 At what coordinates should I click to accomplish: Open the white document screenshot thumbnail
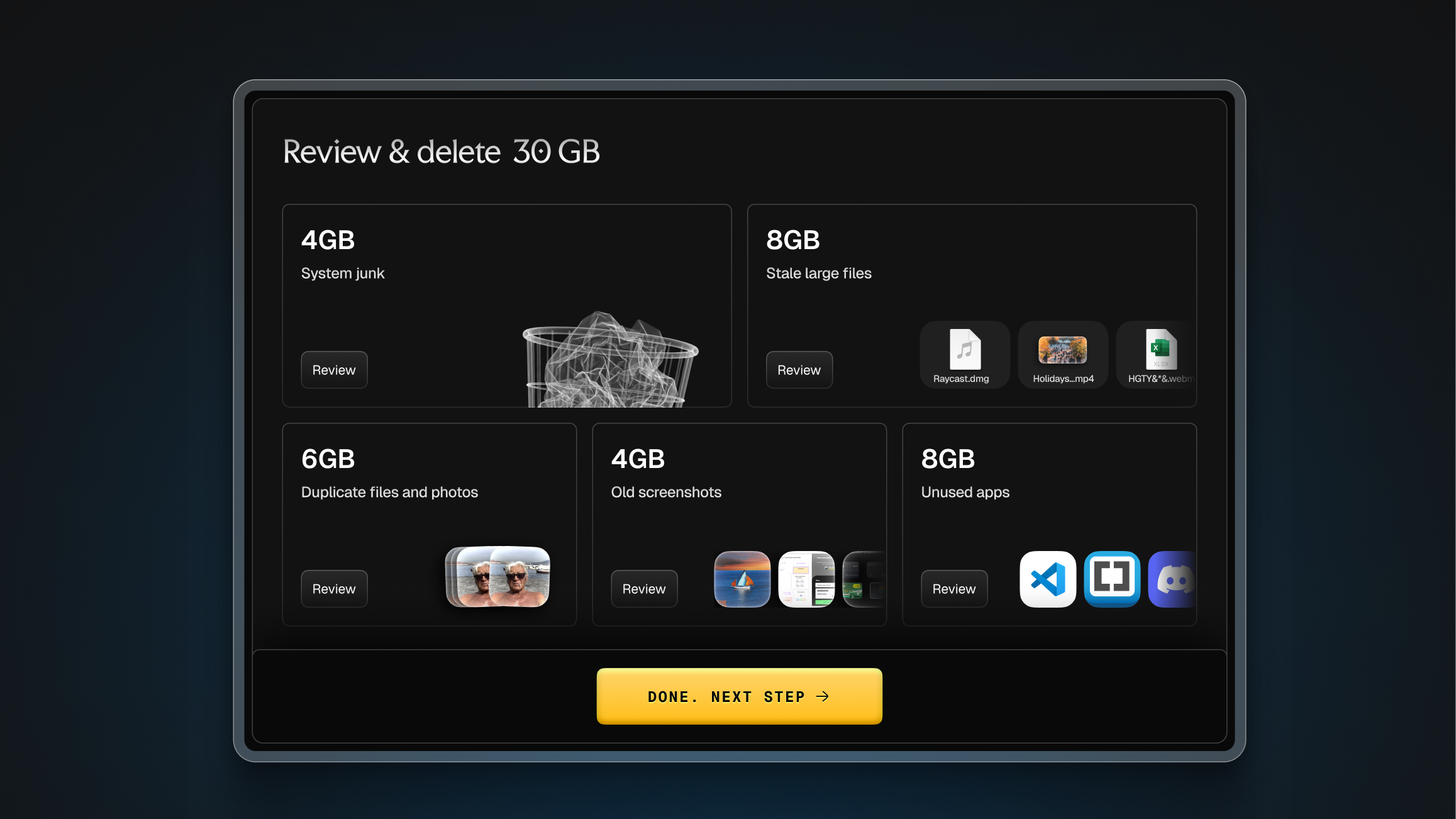click(x=806, y=579)
